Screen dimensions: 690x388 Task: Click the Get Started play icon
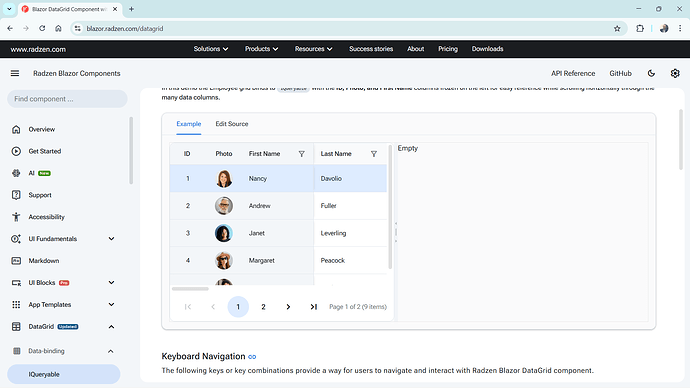(16, 151)
